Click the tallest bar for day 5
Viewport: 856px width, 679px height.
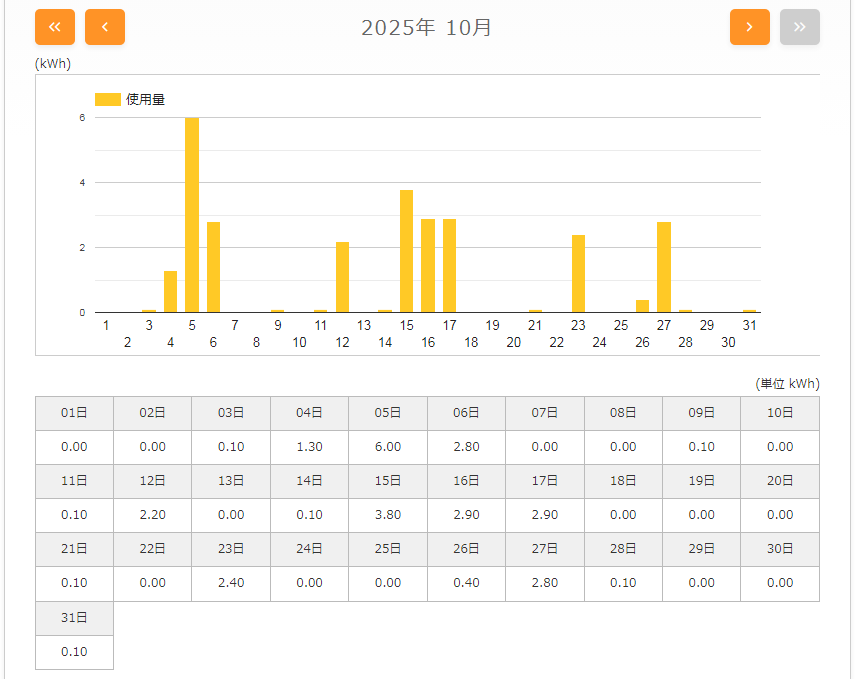pos(192,215)
